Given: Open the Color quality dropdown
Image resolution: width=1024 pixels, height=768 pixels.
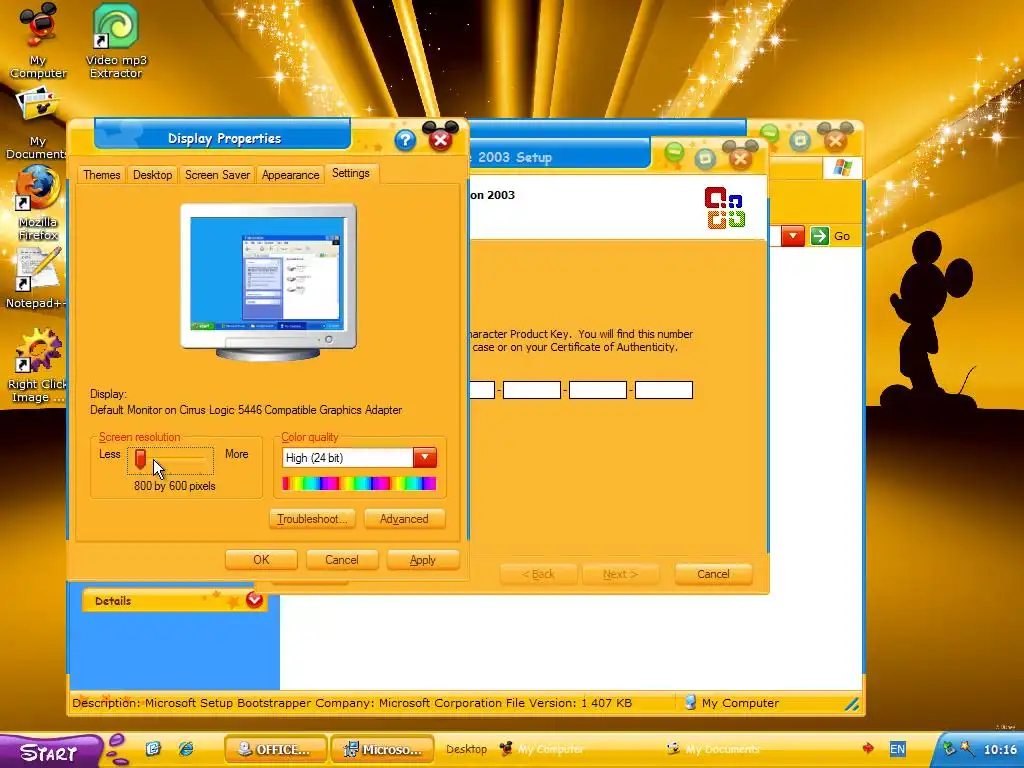Looking at the screenshot, I should (424, 457).
